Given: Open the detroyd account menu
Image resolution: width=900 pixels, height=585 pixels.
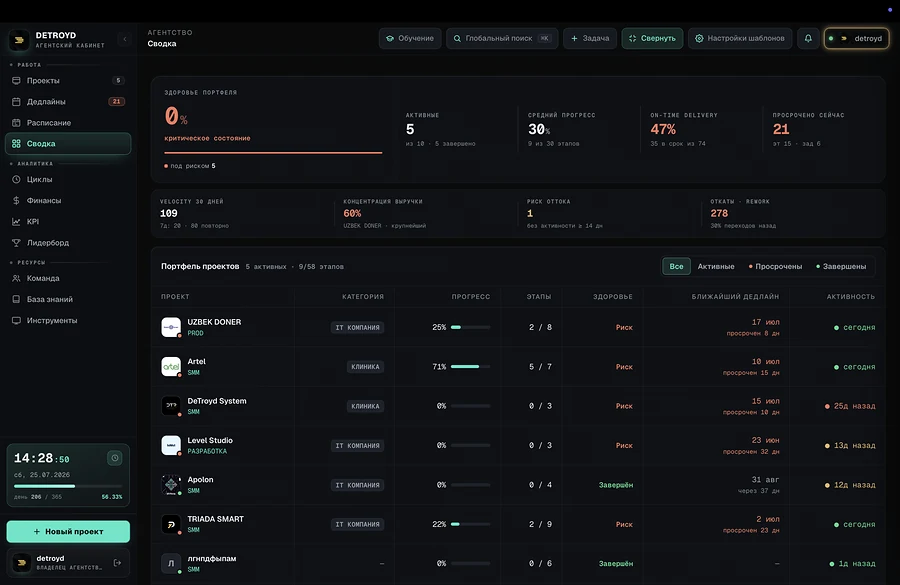Looking at the screenshot, I should point(856,38).
